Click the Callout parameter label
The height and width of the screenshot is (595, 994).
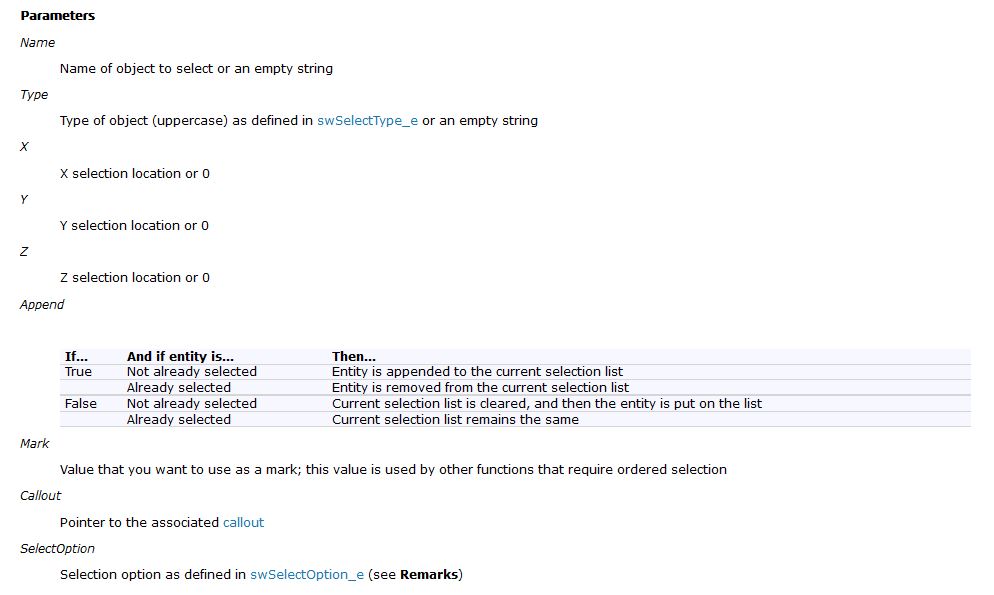[x=40, y=496]
